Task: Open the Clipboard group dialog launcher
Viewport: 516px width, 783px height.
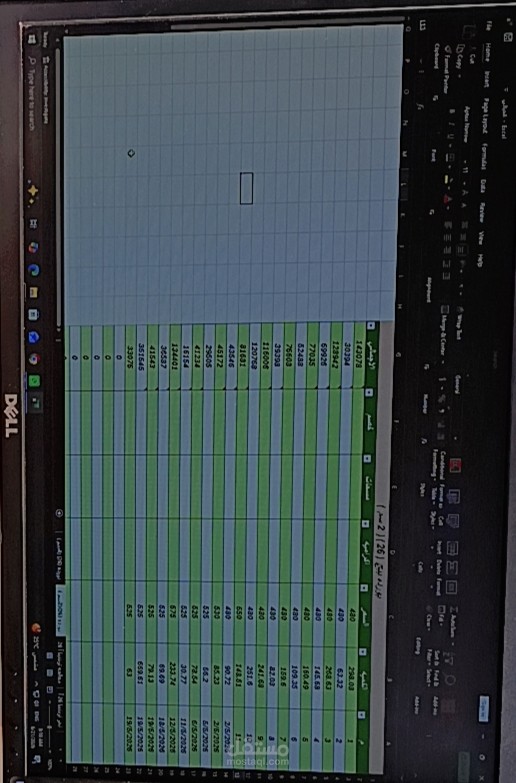Action: (435, 98)
